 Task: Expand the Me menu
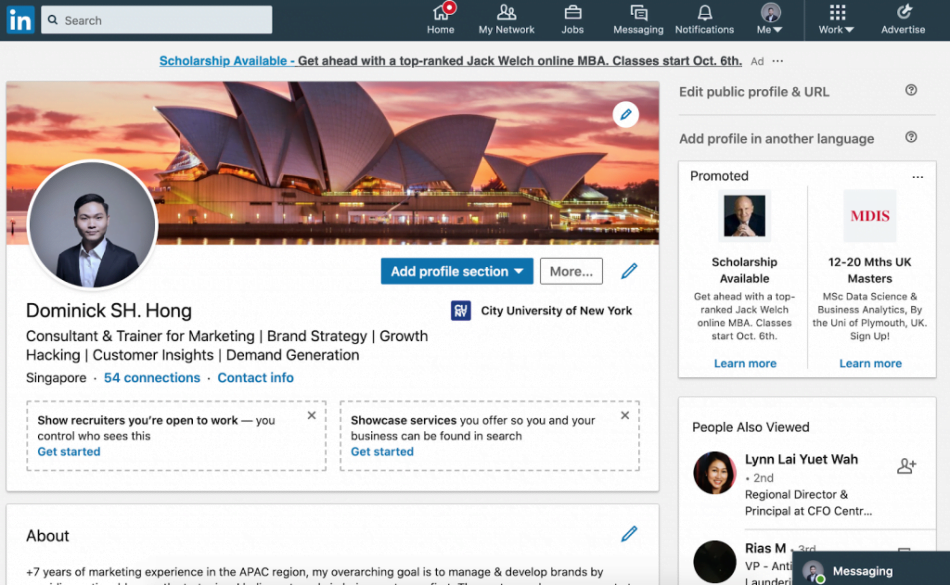pyautogui.click(x=770, y=18)
